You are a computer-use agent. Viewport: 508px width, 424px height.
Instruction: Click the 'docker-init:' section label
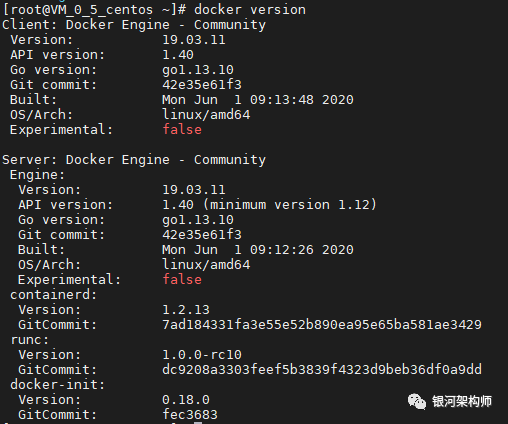click(57, 385)
